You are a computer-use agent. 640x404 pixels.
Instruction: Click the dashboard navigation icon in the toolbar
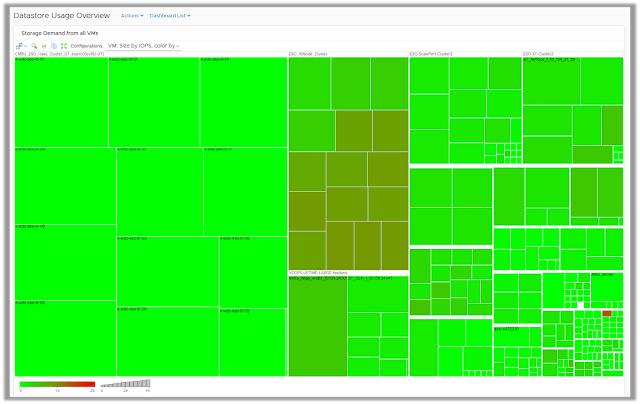(21, 46)
